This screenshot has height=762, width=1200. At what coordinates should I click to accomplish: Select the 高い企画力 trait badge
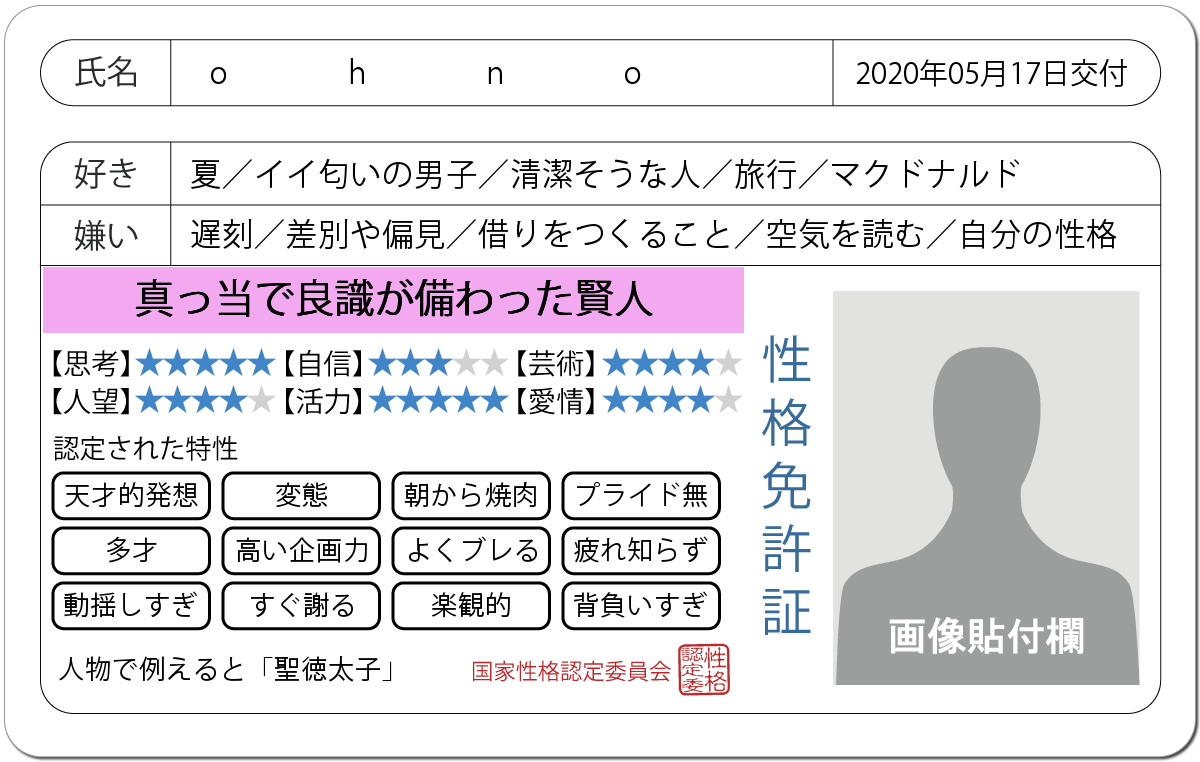click(x=301, y=551)
